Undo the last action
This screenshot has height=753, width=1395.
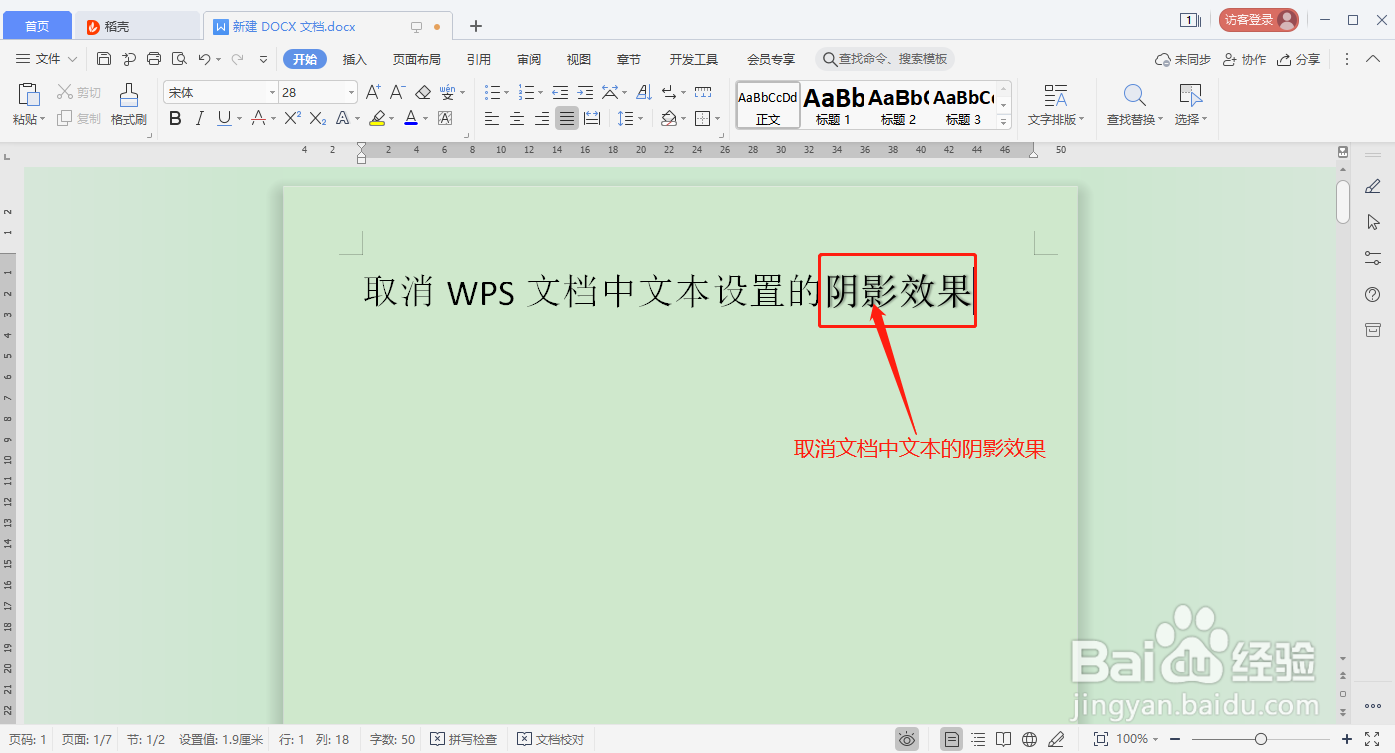pos(204,59)
